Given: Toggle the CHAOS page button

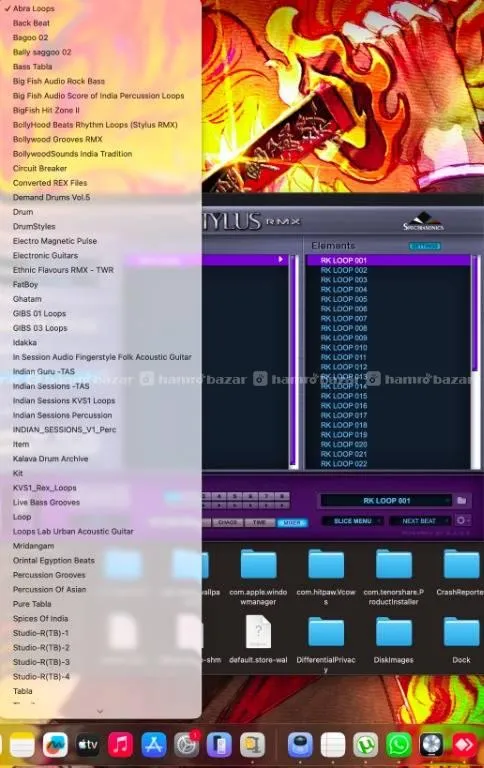Looking at the screenshot, I should (x=228, y=523).
